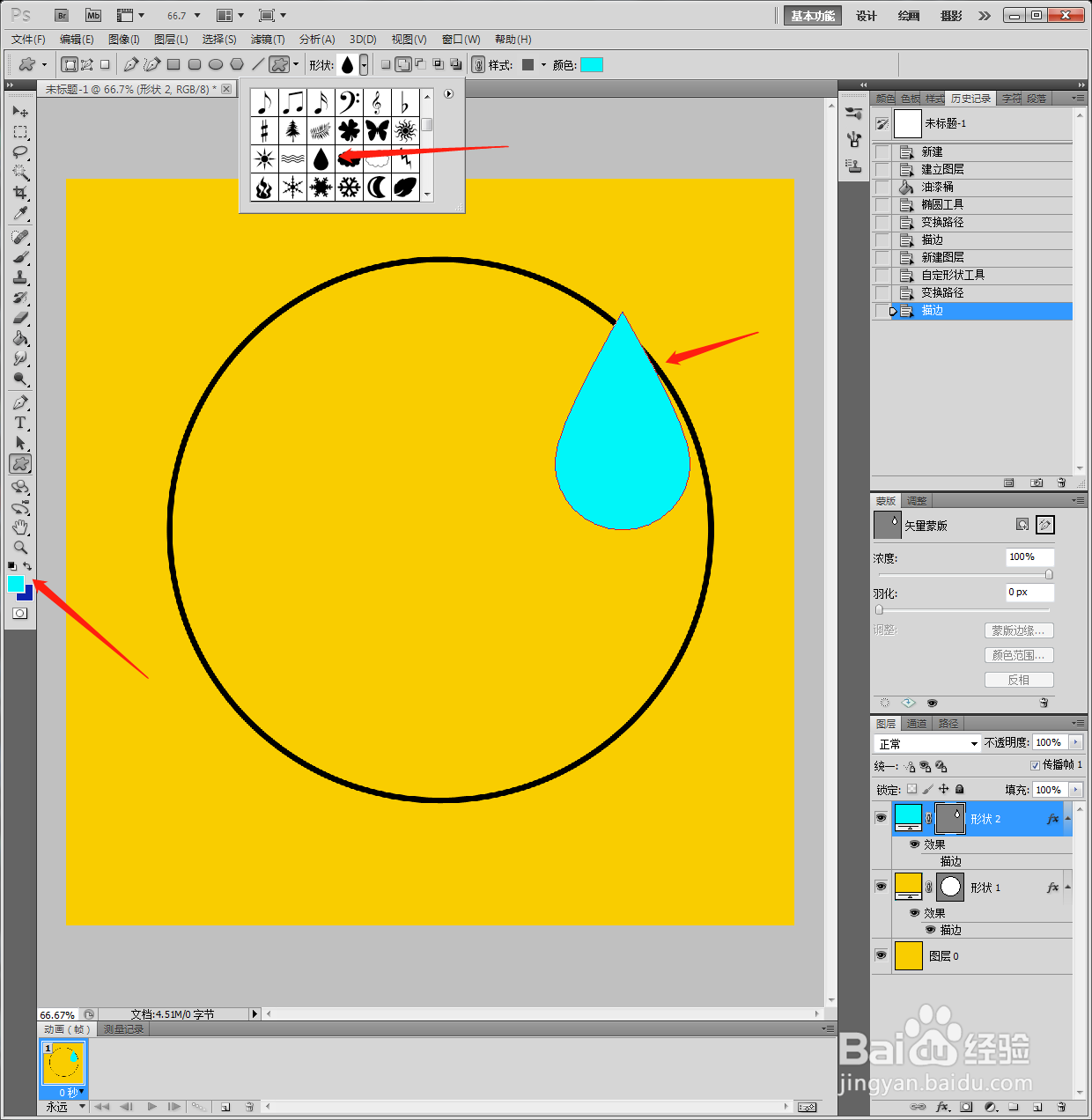Adjust the 浓度 slider handle
Screen dimensions: 1092x1120
click(1049, 574)
